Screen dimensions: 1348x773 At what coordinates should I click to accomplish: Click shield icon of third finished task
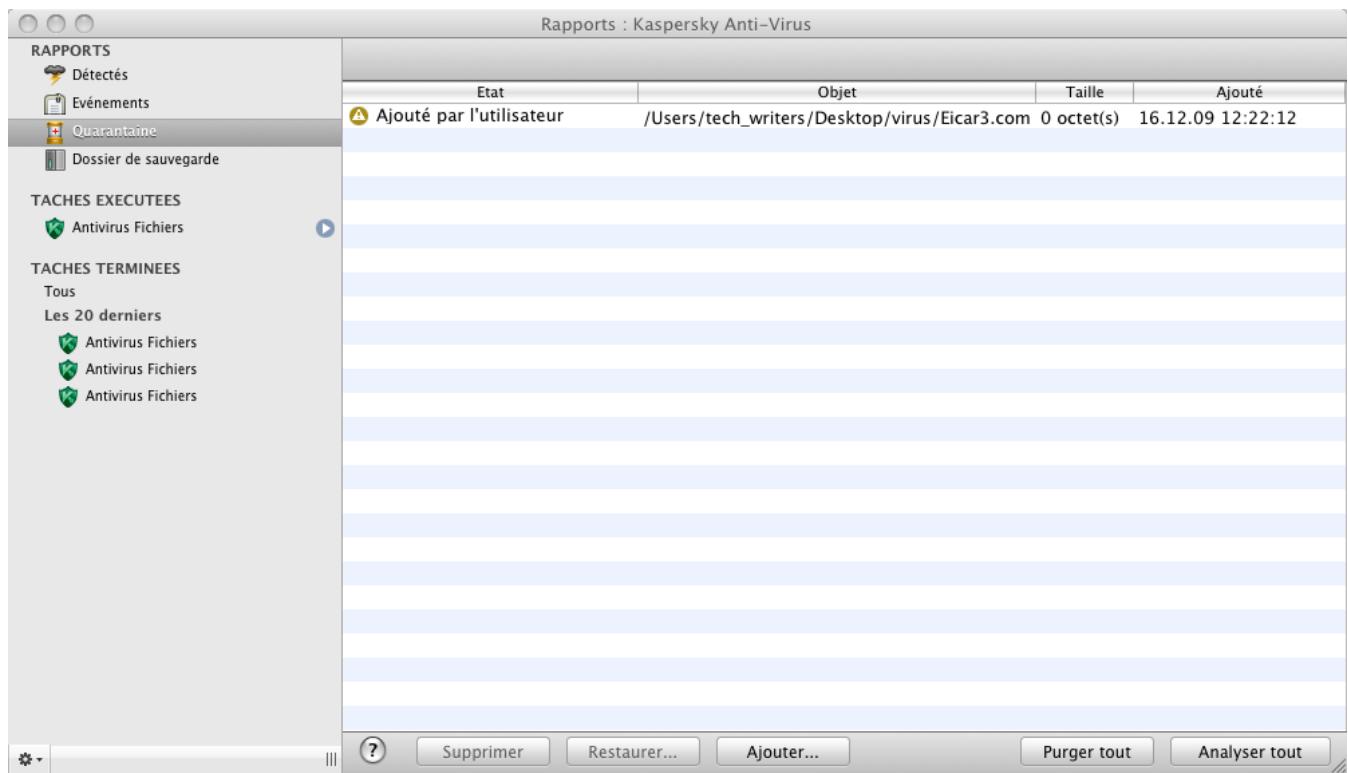[x=68, y=396]
